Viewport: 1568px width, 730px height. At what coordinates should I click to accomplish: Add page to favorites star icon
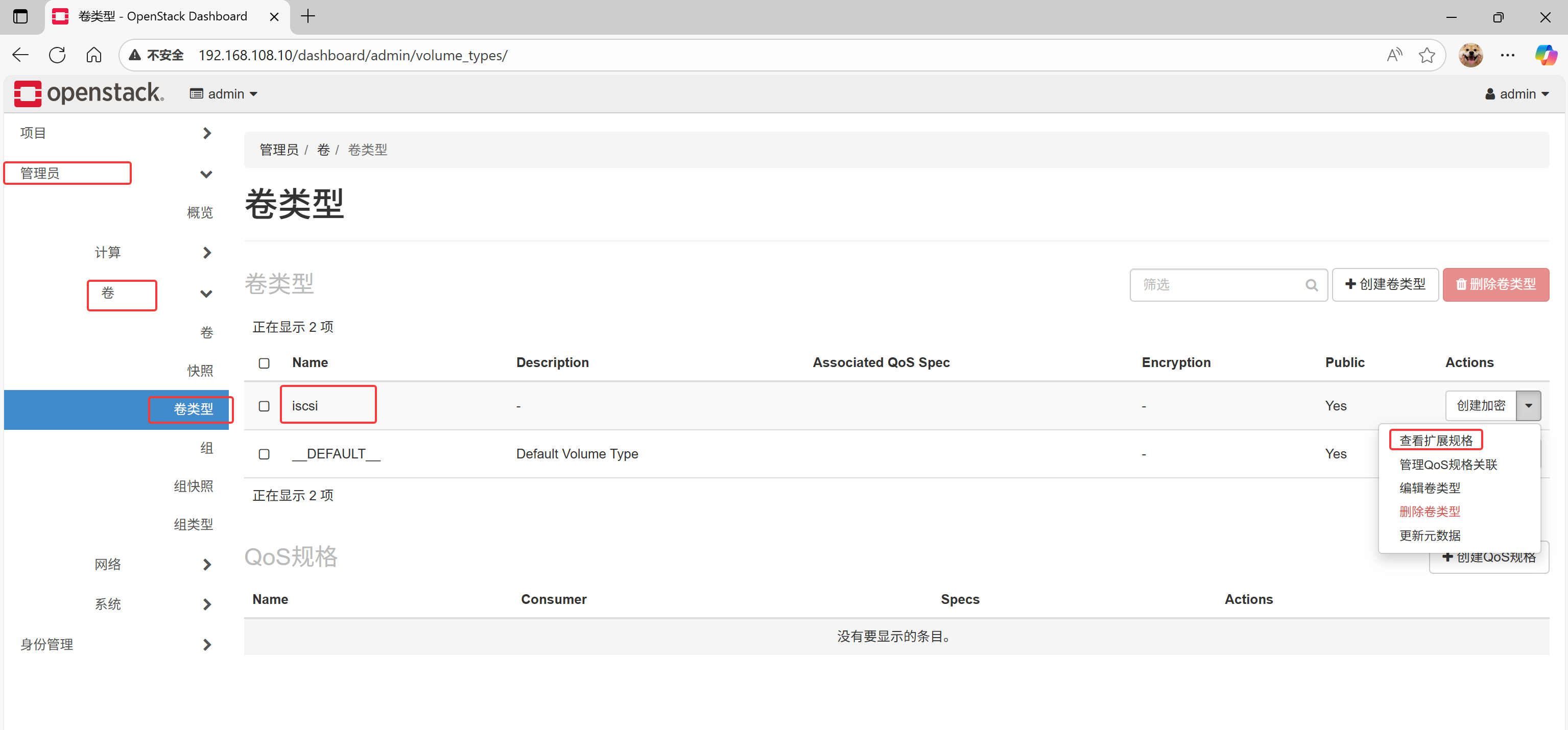(1426, 55)
